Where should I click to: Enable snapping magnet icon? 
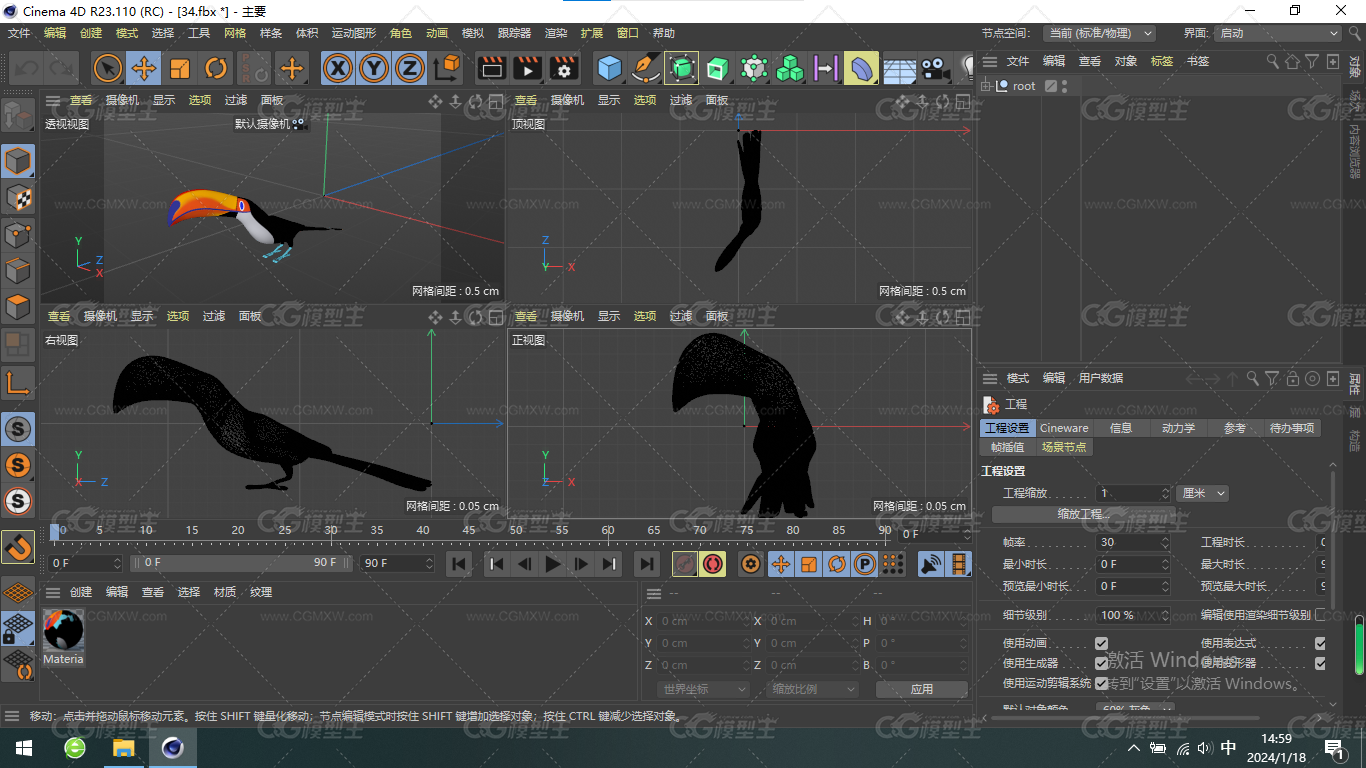18,547
